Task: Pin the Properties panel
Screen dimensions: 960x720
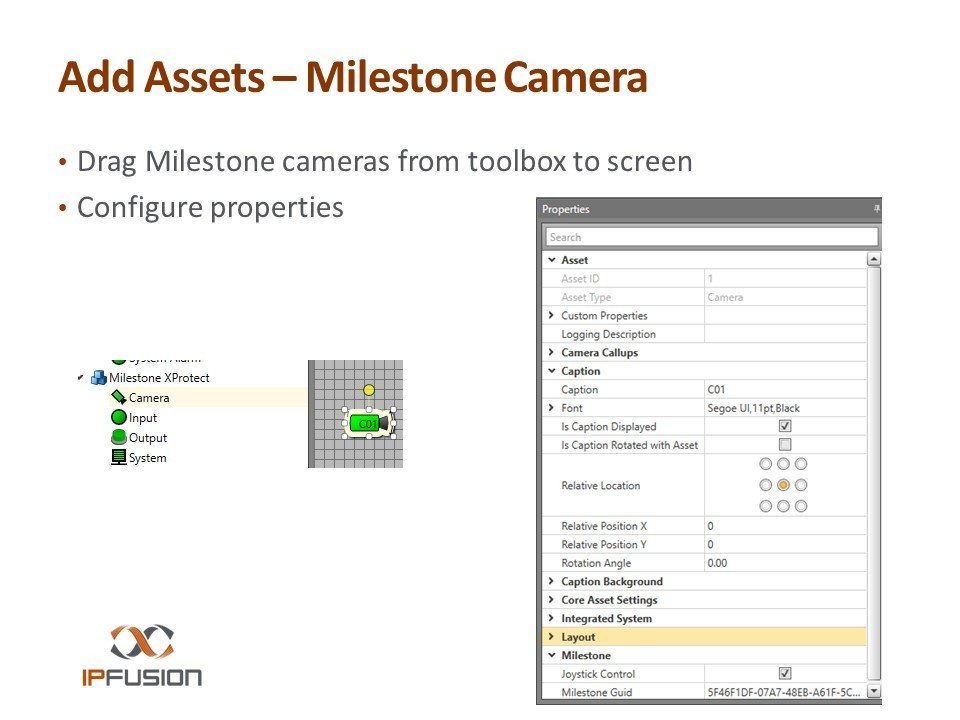Action: coord(876,209)
